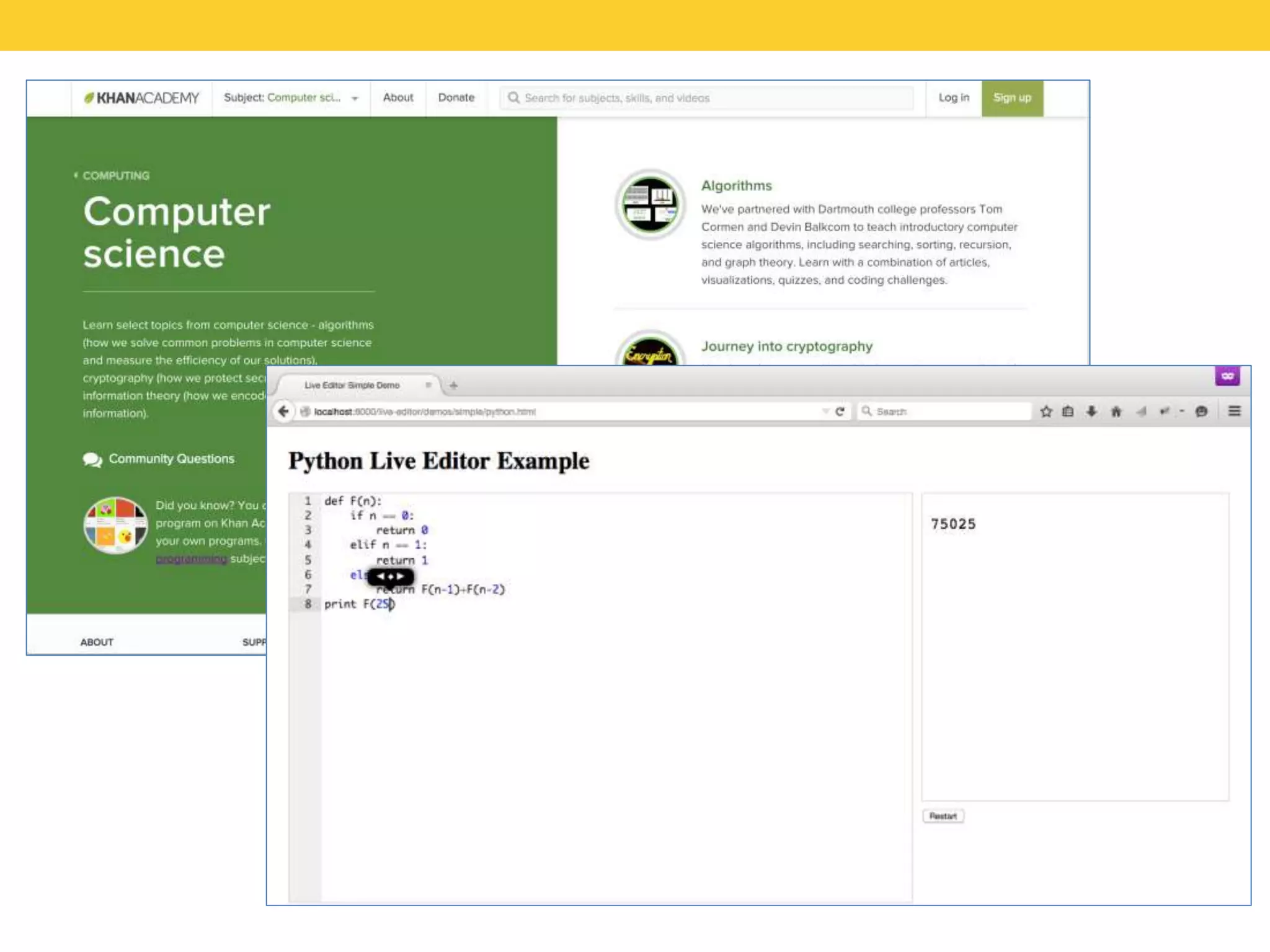This screenshot has height=952, width=1270.
Task: Click the Firefox back arrow button
Action: click(283, 412)
